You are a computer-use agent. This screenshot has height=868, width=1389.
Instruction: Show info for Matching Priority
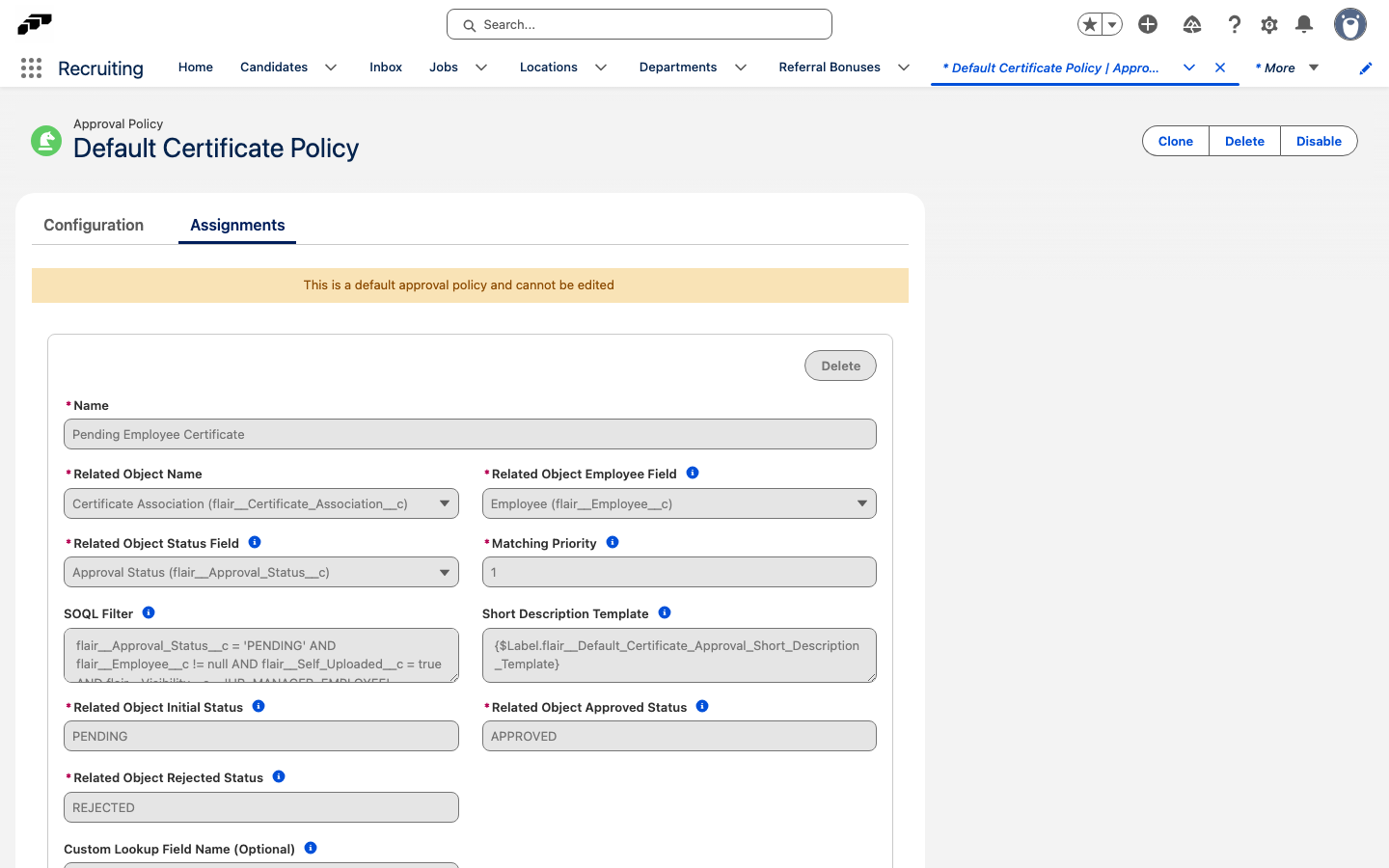(613, 542)
